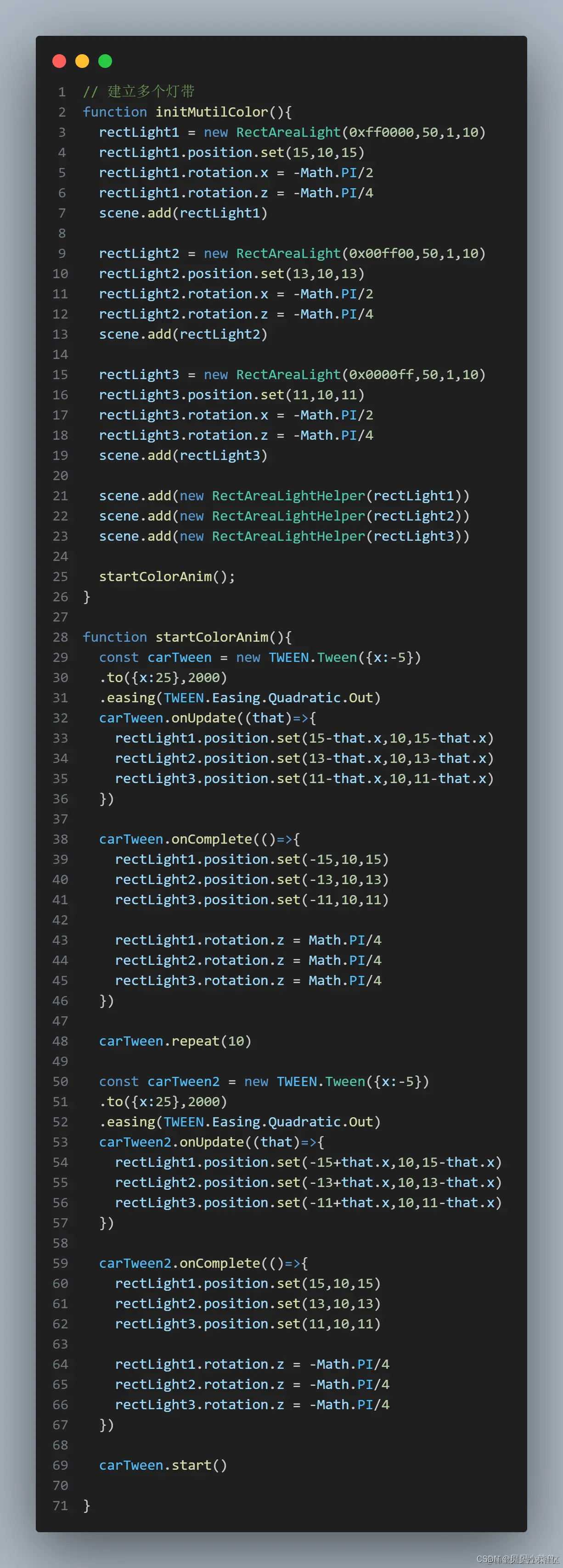
Task: Click line number 44 in gutter
Action: click(60, 961)
